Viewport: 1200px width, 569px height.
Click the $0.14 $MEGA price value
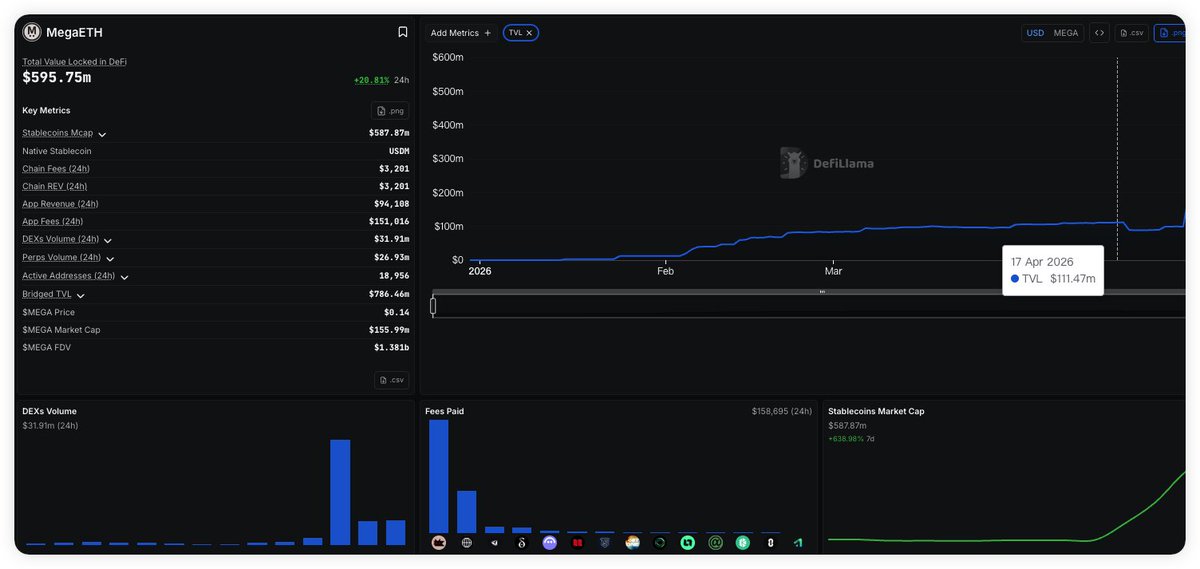pos(397,312)
